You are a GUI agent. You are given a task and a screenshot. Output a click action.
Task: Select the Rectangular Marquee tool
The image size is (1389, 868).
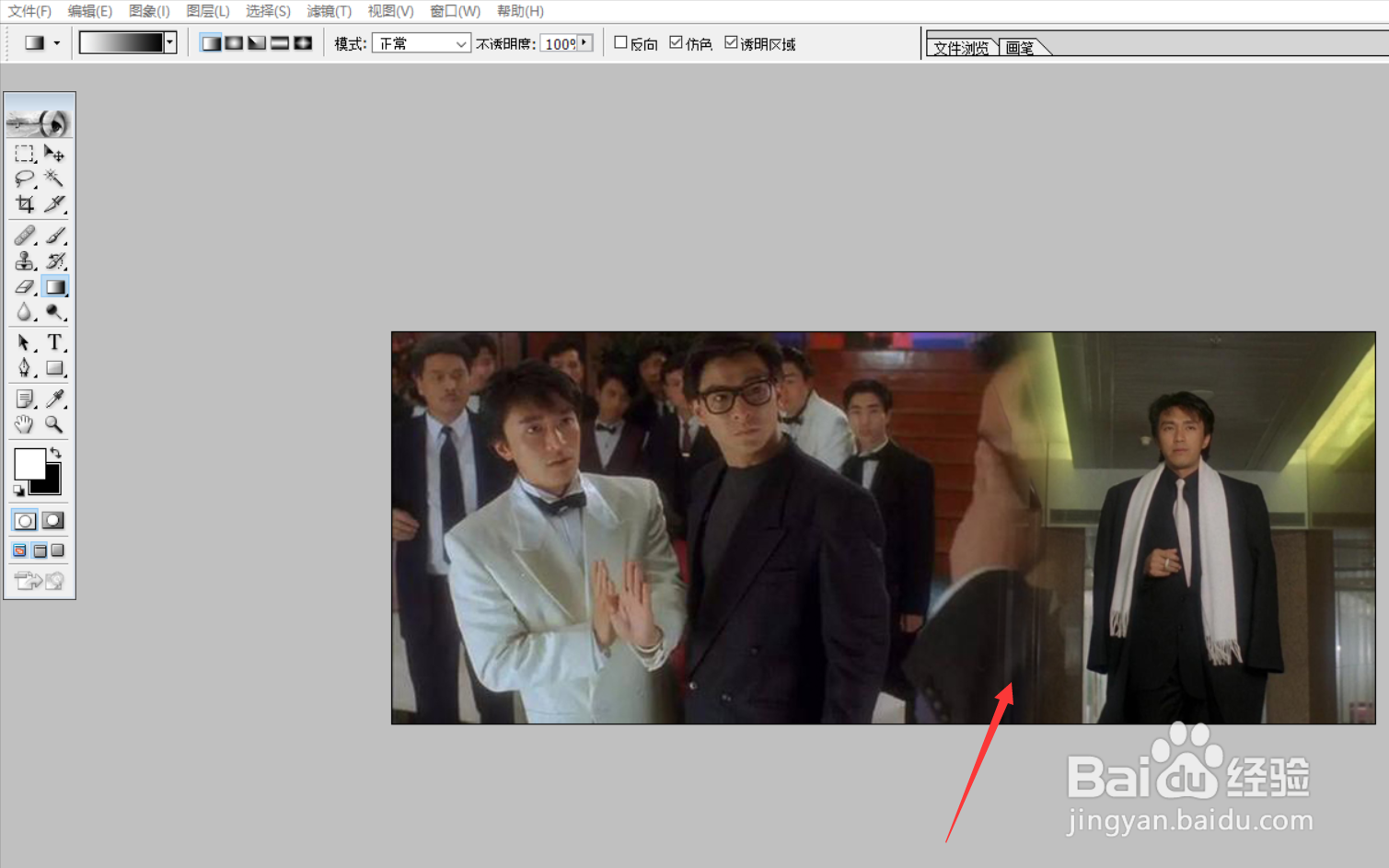[x=25, y=154]
